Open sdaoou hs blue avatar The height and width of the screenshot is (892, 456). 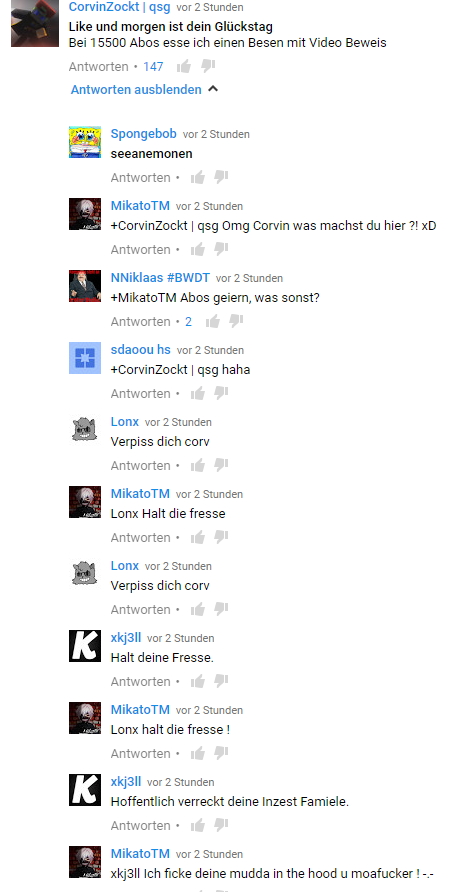(x=85, y=358)
